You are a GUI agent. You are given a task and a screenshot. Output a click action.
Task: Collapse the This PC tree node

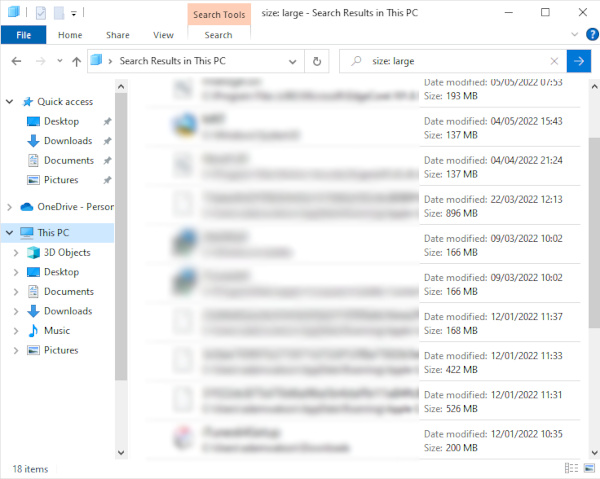pos(10,233)
